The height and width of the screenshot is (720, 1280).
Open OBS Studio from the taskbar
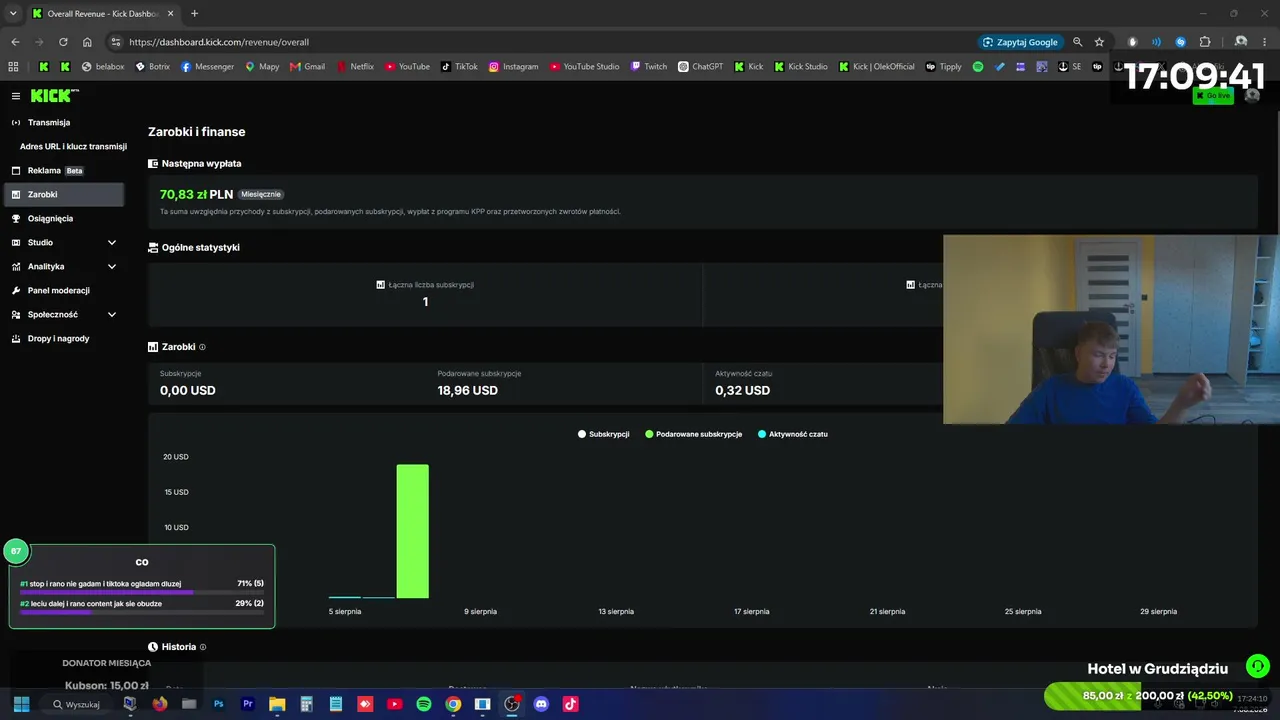512,704
